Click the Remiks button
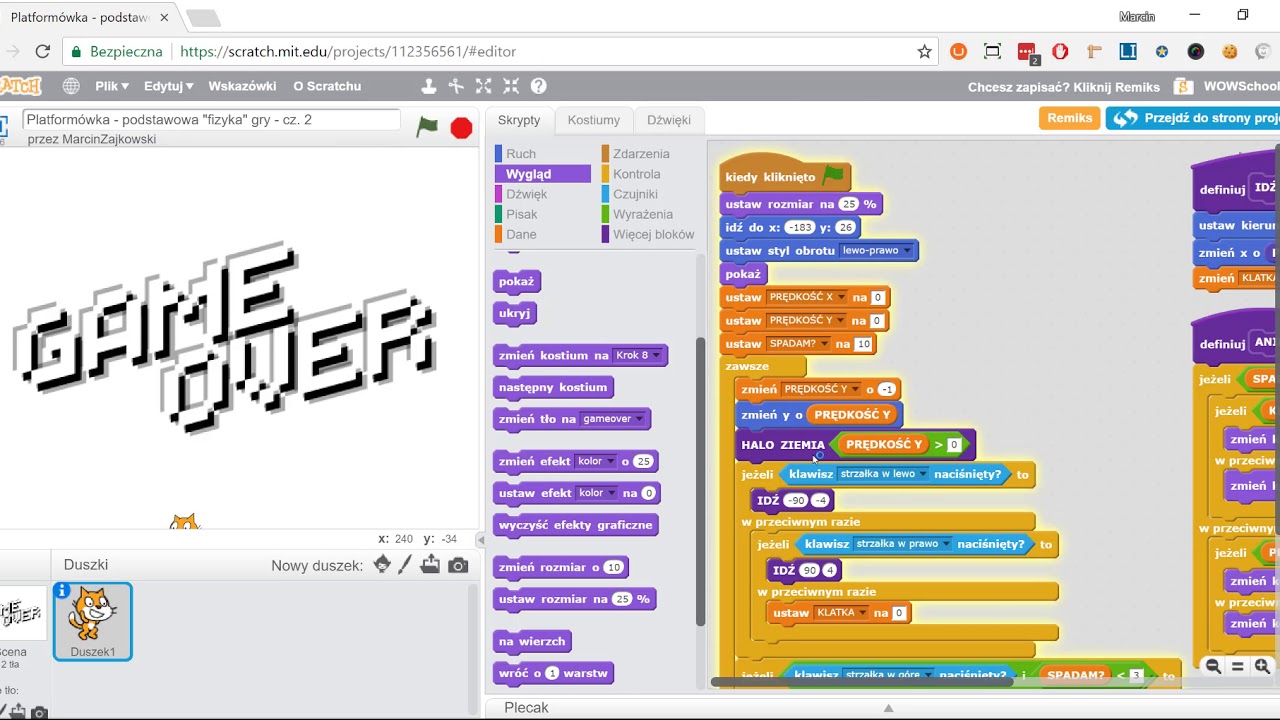This screenshot has width=1280, height=720. [1069, 118]
